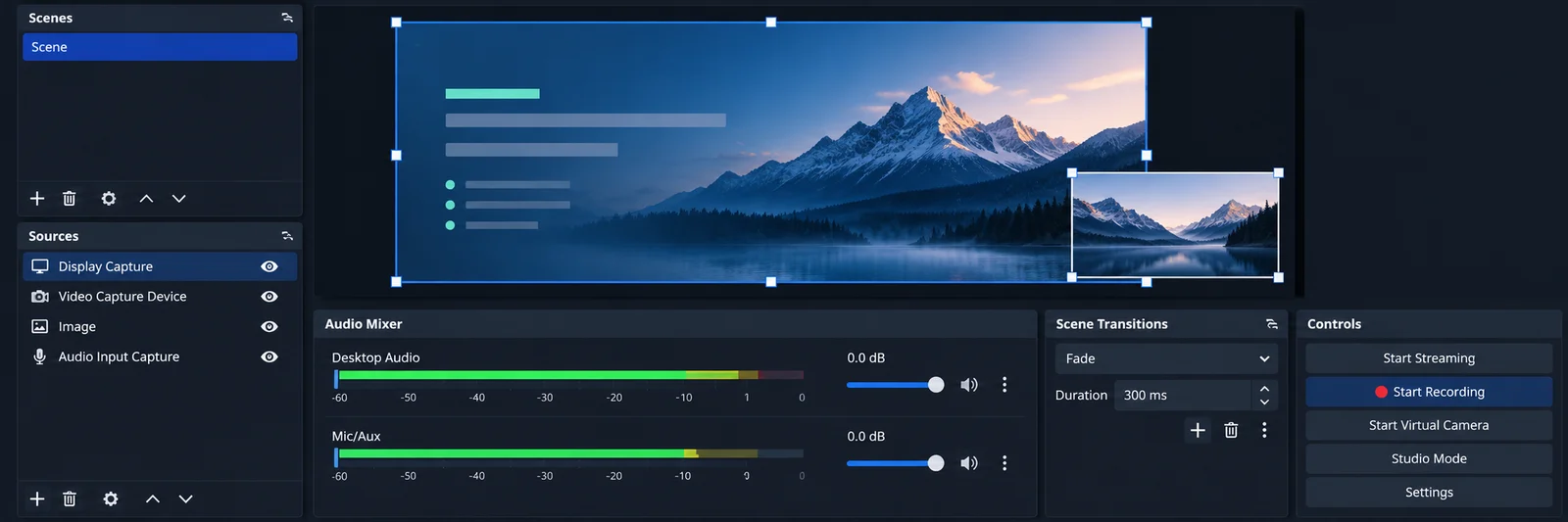Open transition properties menu dots

click(1264, 430)
